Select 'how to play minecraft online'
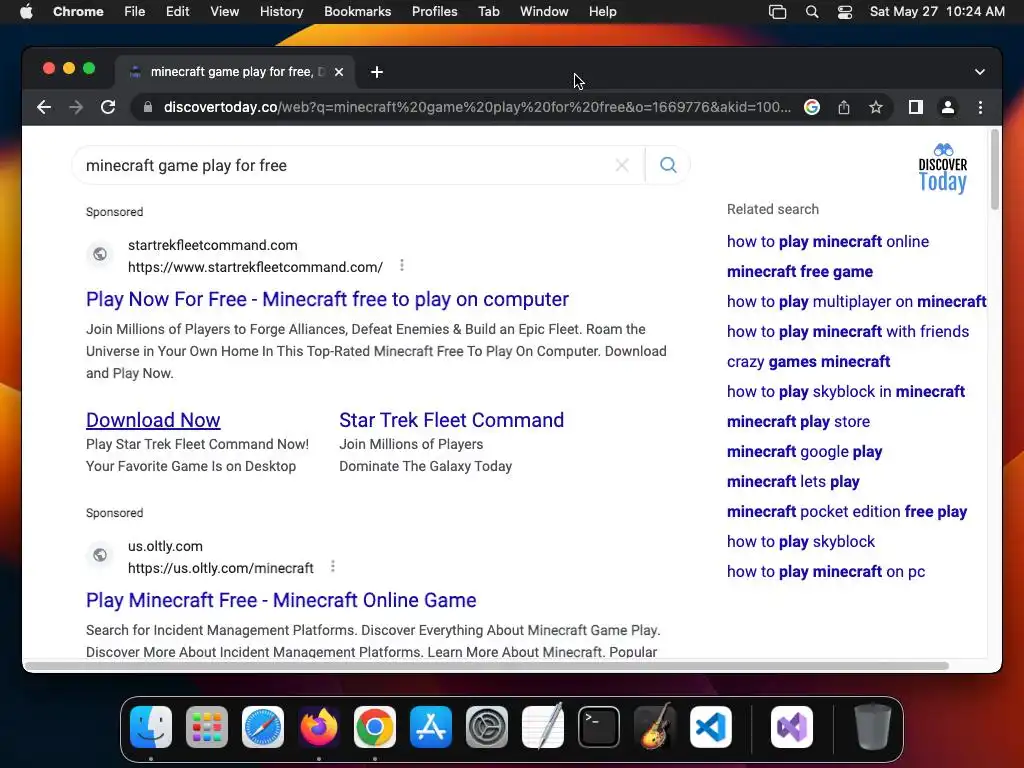 pyautogui.click(x=827, y=242)
